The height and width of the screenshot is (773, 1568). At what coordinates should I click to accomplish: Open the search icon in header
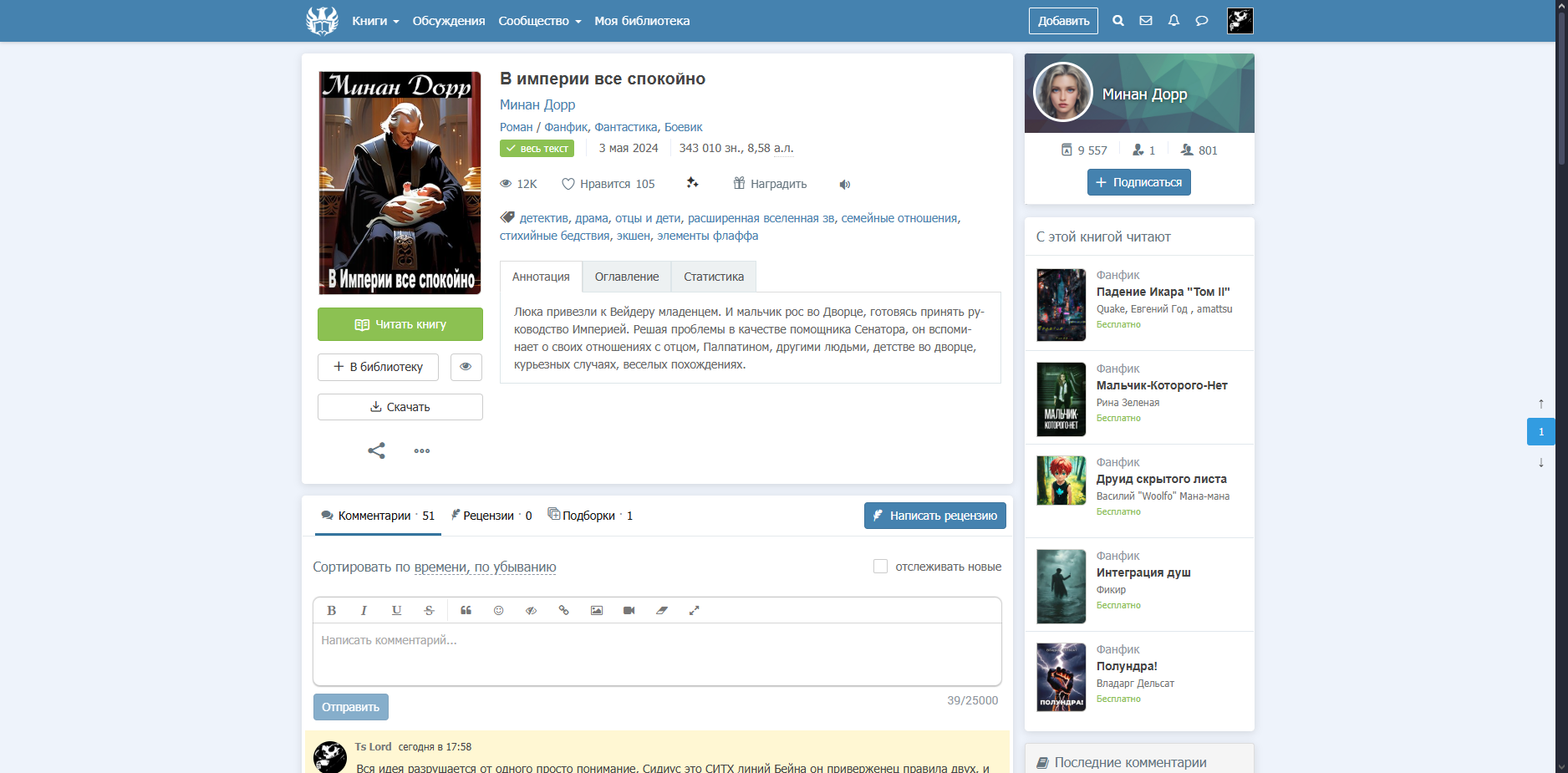(x=1118, y=21)
